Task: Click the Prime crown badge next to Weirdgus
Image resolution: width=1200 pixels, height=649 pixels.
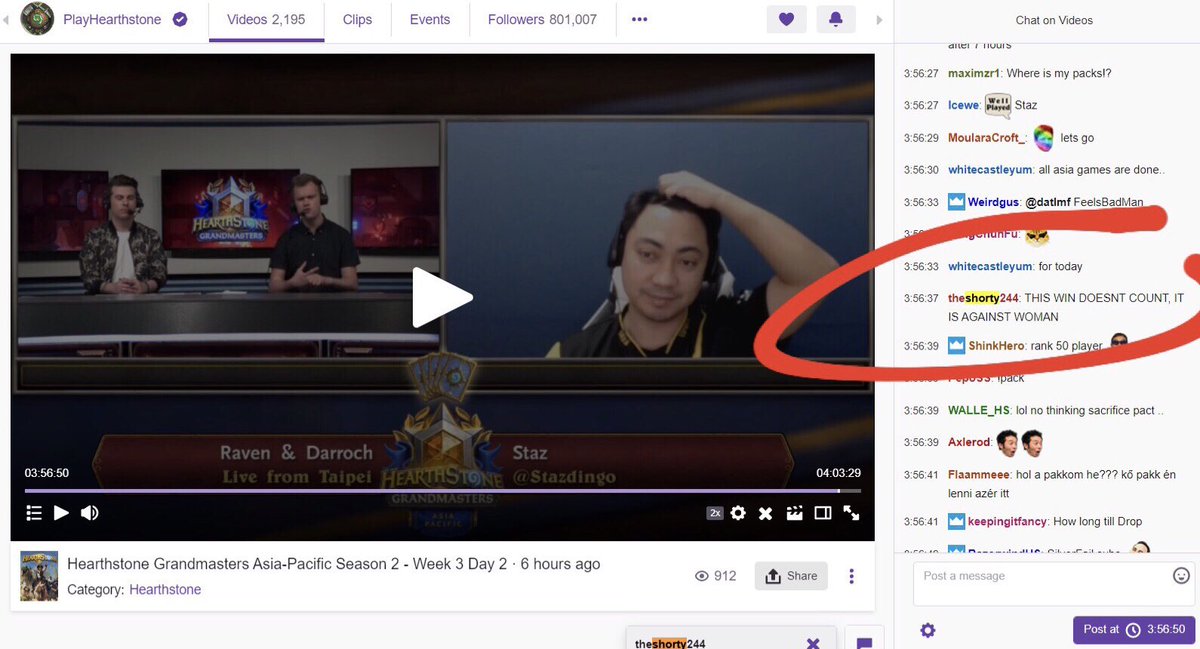Action: click(x=956, y=202)
